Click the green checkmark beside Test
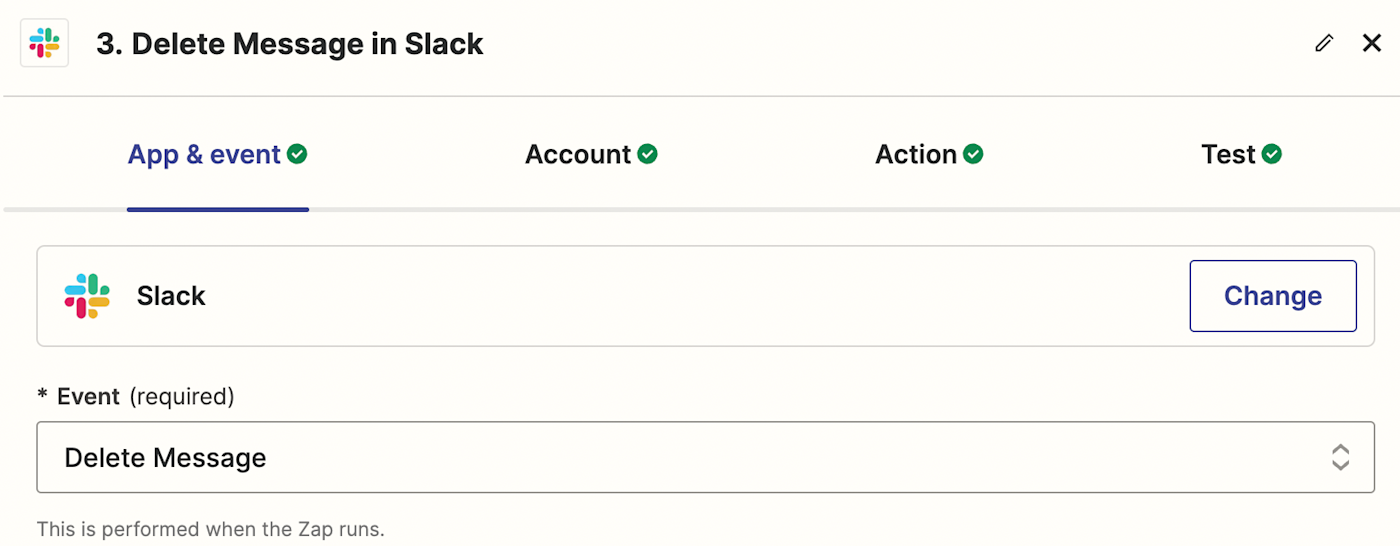The image size is (1400, 546). [x=1272, y=154]
